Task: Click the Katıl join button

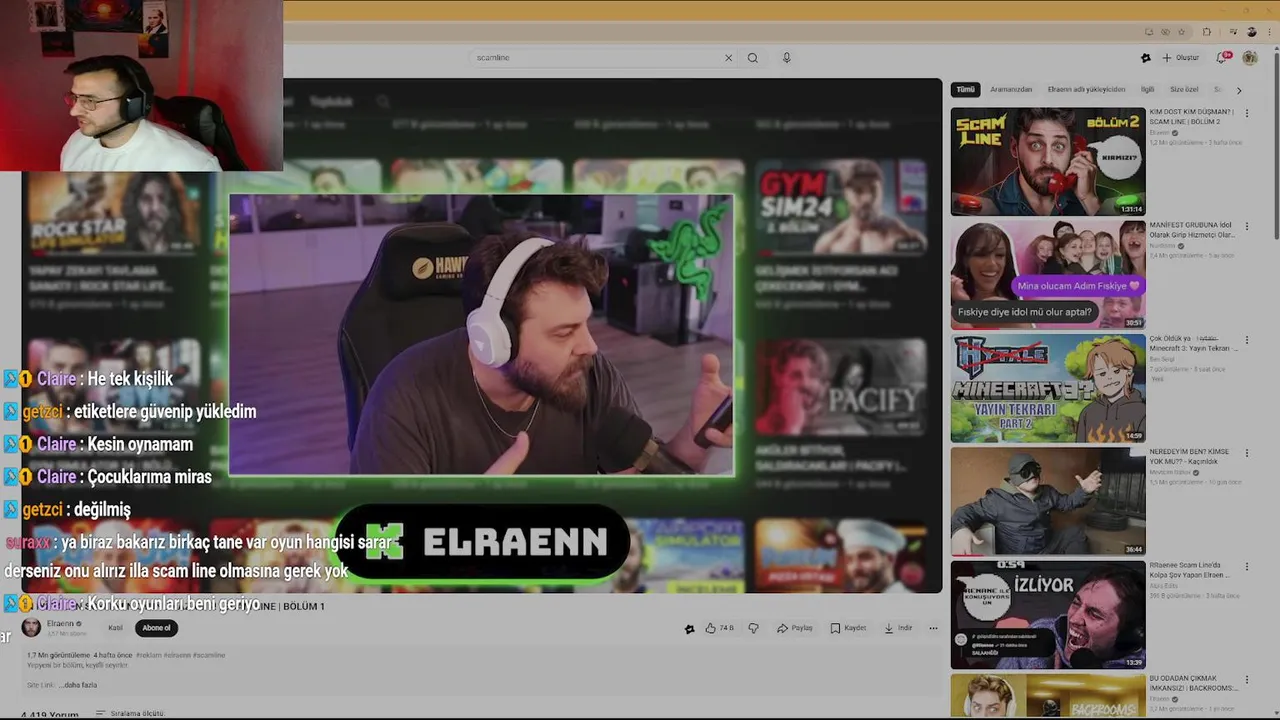Action: [x=115, y=628]
